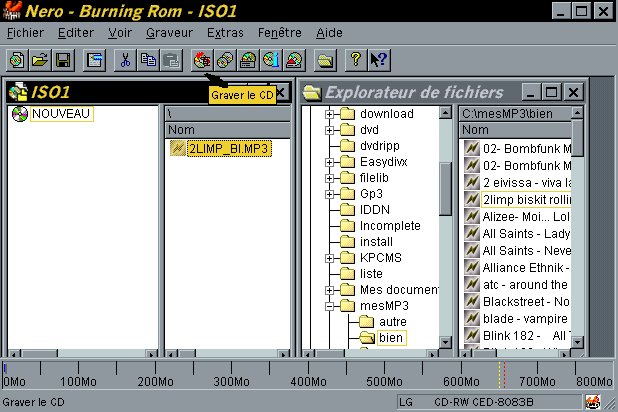The height and width of the screenshot is (412, 618).
Task: Select the liste folder
Action: click(x=371, y=274)
